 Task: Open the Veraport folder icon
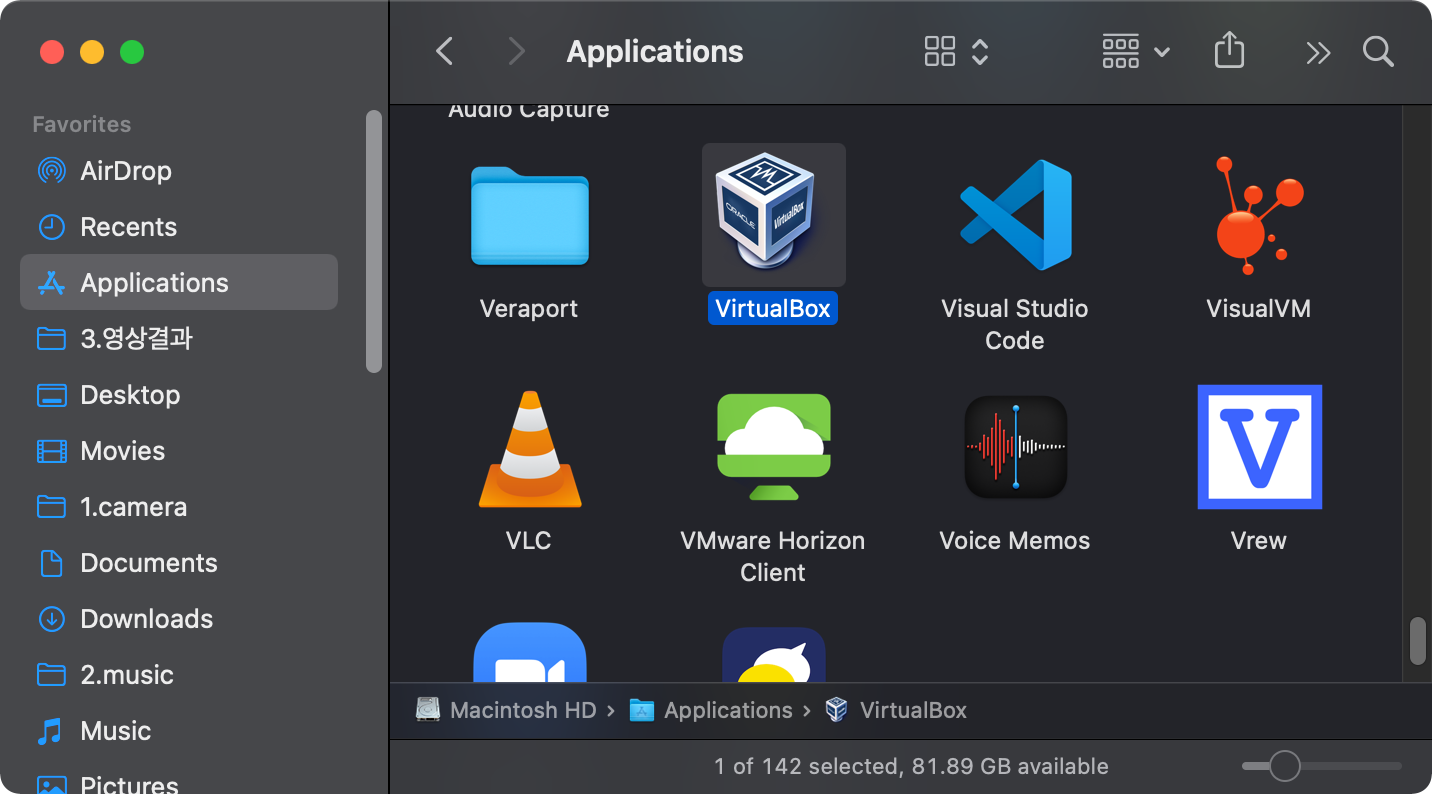point(529,215)
